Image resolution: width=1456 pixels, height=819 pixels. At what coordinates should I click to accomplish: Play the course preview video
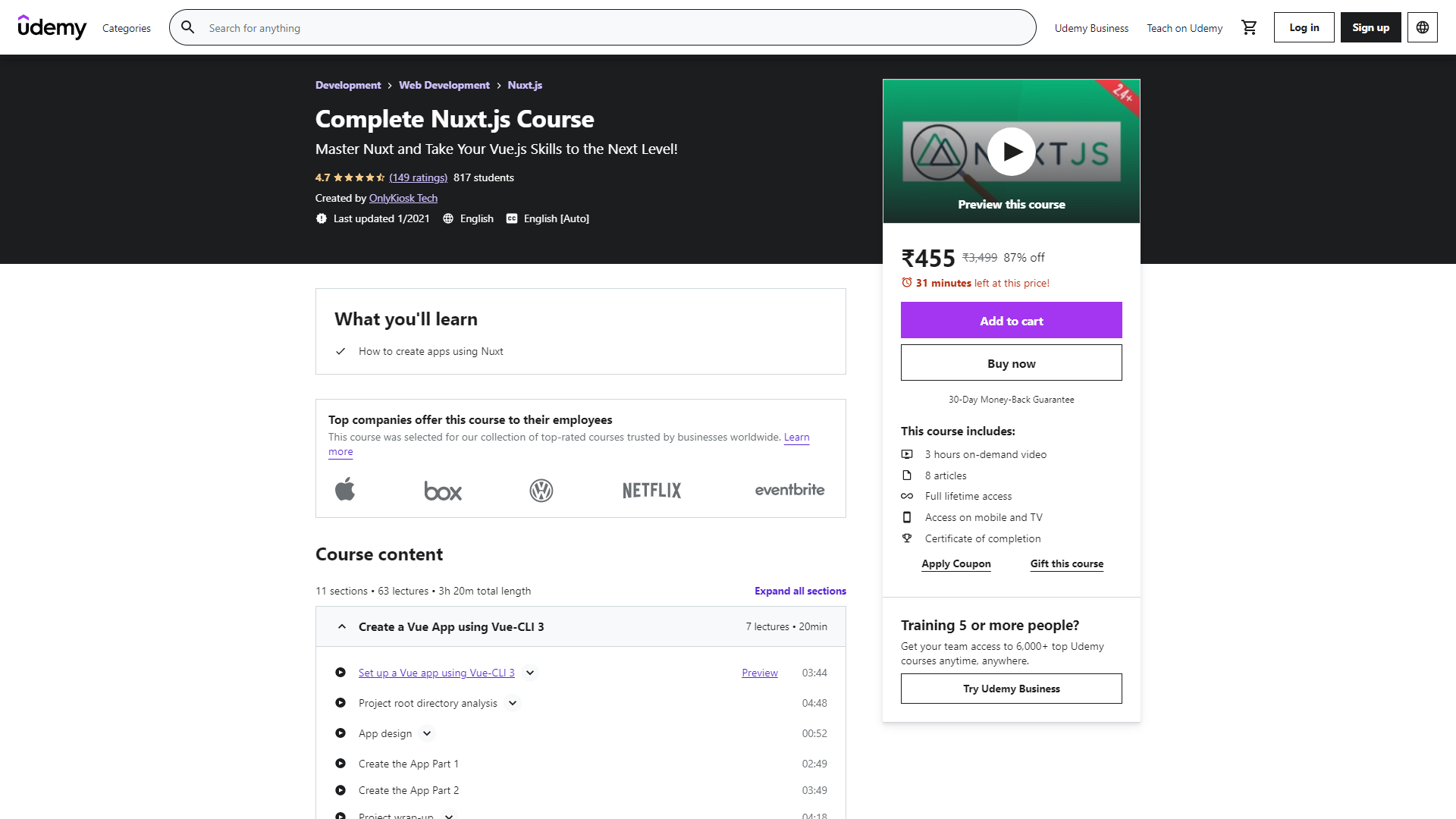1012,152
